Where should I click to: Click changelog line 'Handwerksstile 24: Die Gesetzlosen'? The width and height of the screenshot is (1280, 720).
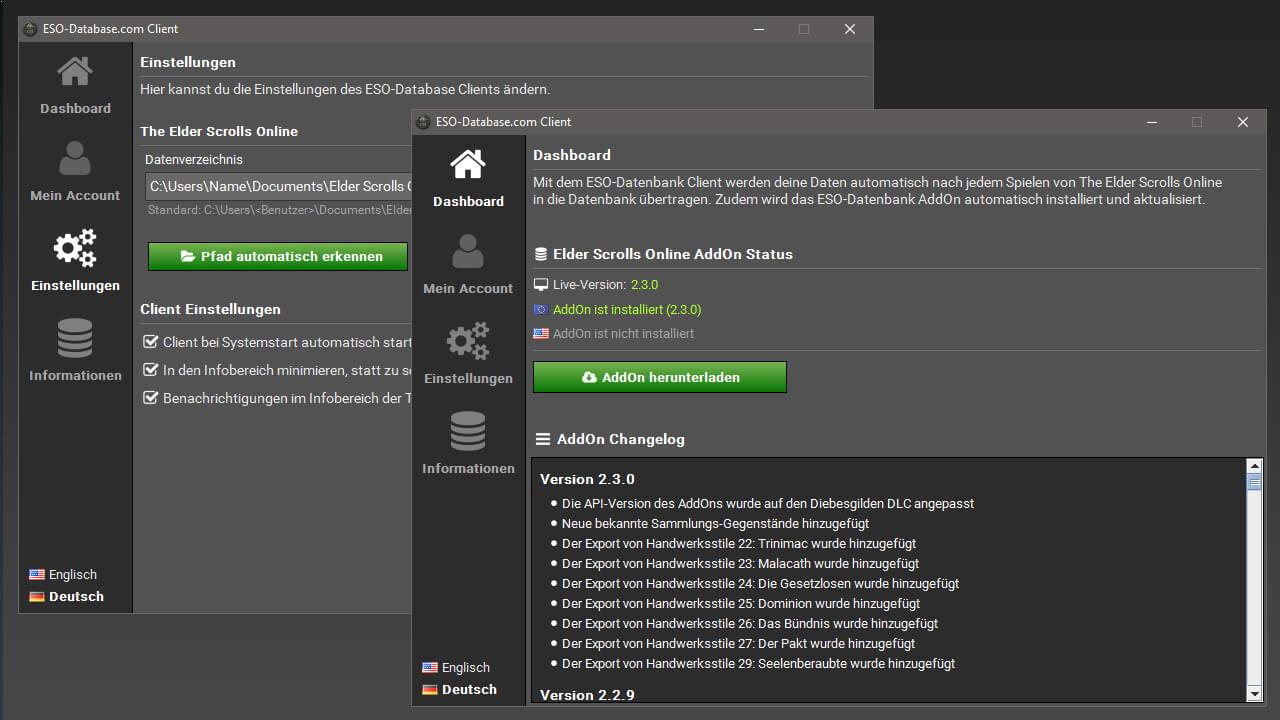pyautogui.click(x=760, y=584)
